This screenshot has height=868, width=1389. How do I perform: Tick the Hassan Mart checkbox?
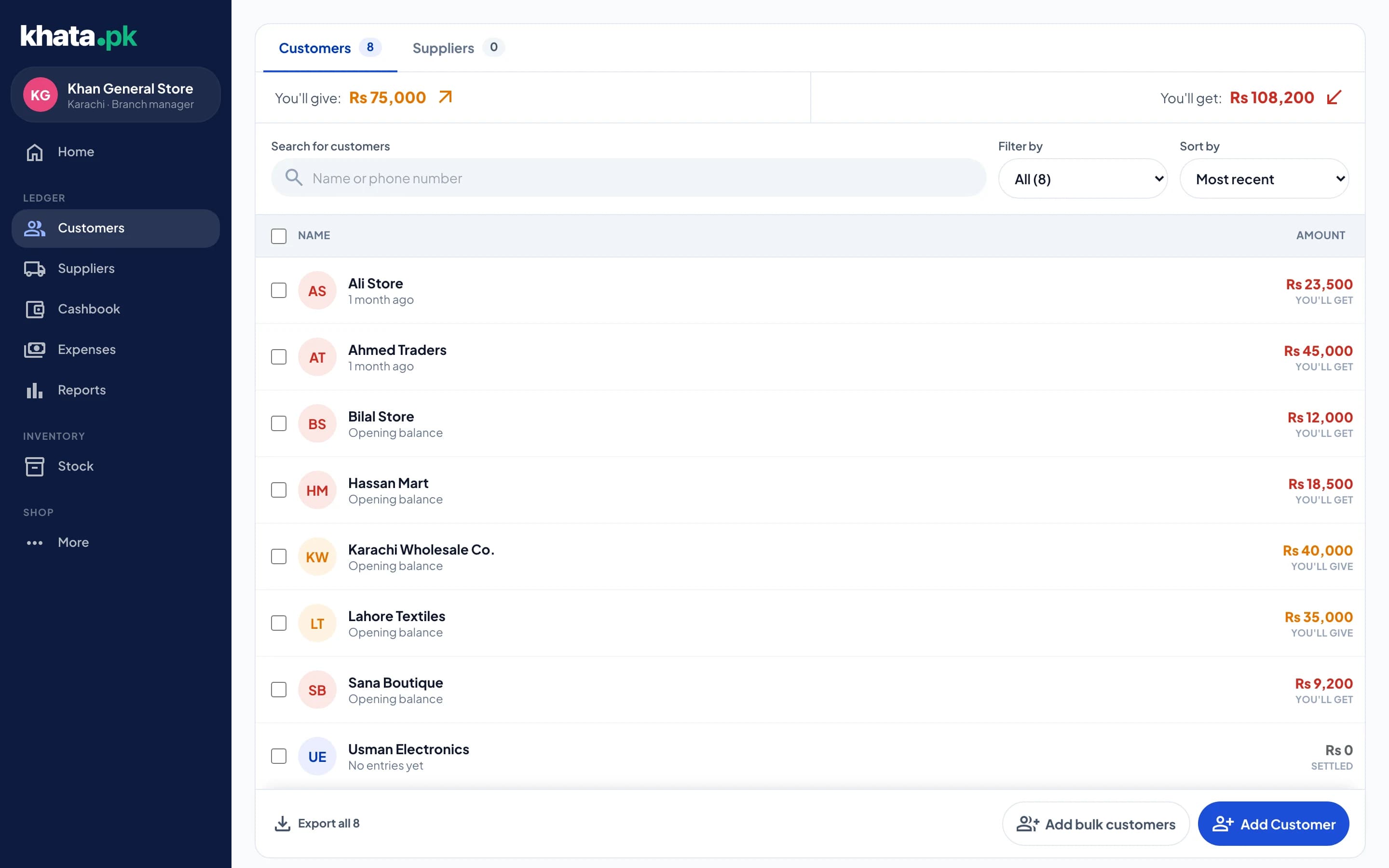tap(278, 490)
